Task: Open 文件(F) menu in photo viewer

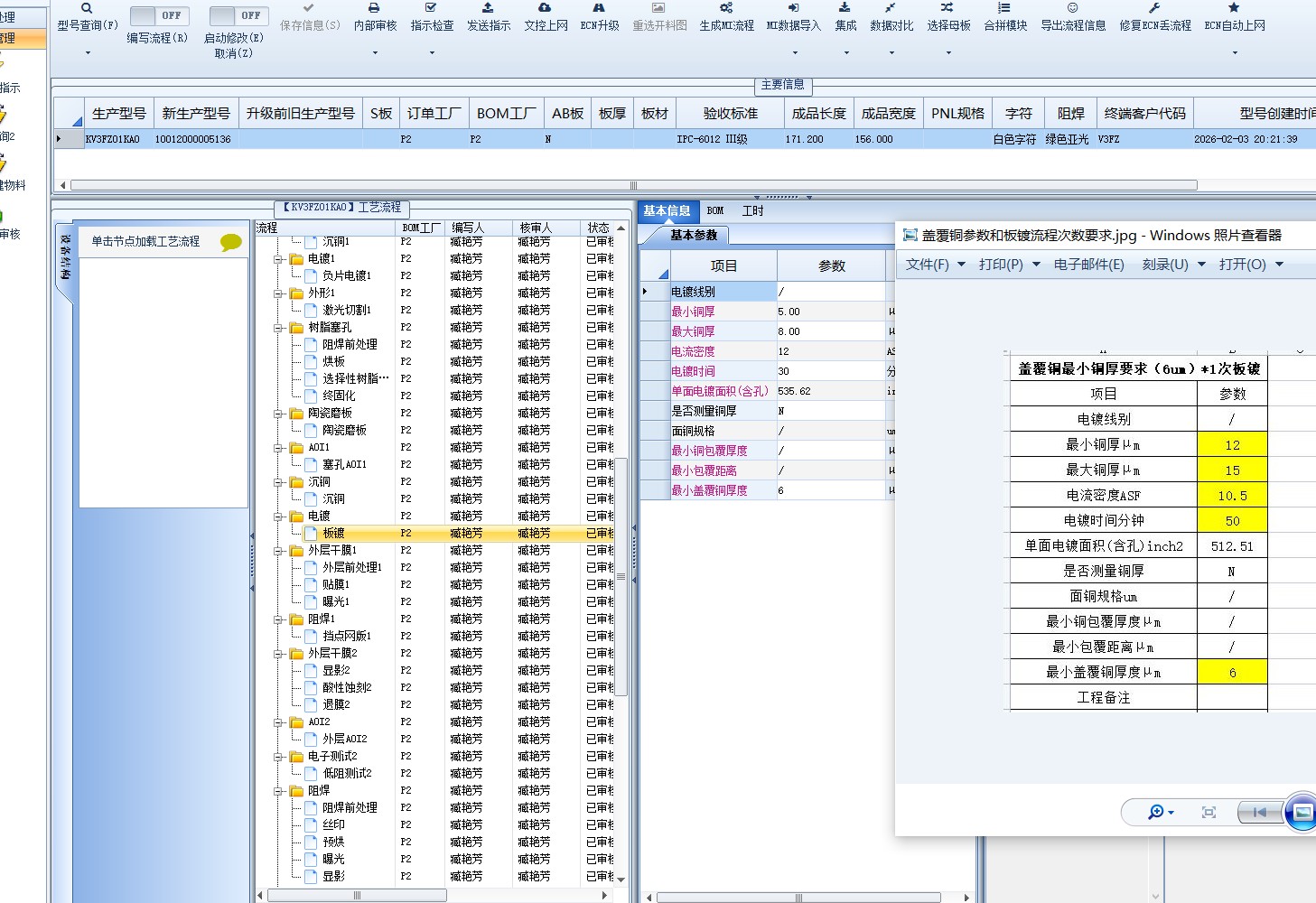Action: click(935, 265)
